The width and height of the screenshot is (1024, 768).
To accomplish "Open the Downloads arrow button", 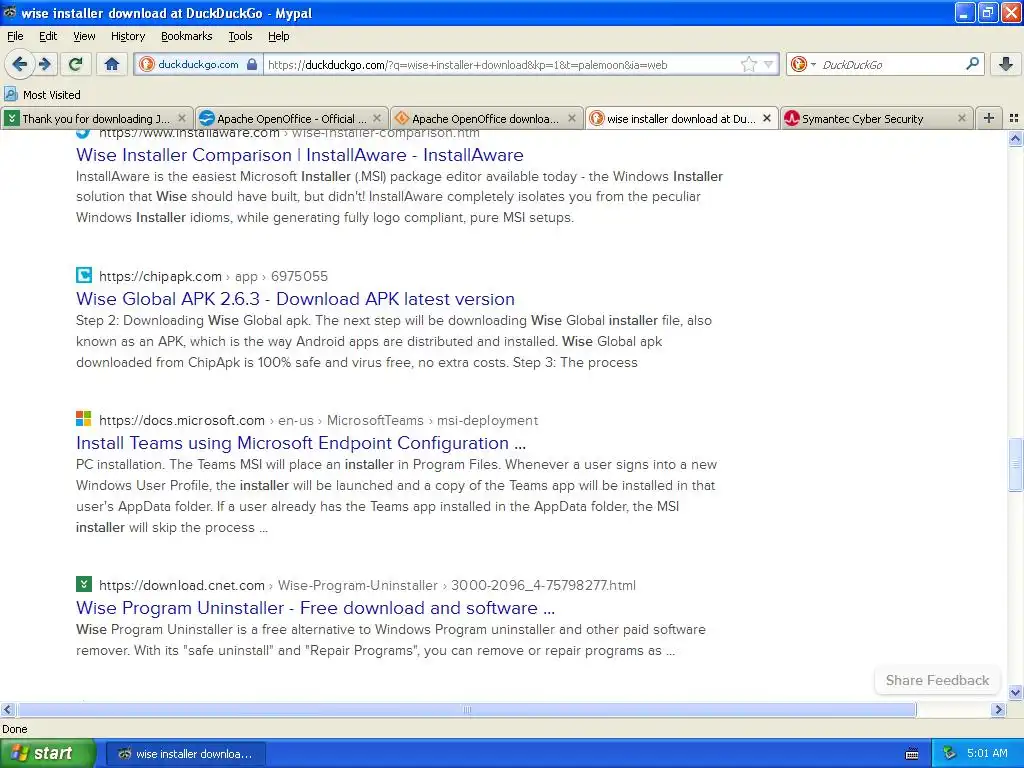I will pos(1006,64).
